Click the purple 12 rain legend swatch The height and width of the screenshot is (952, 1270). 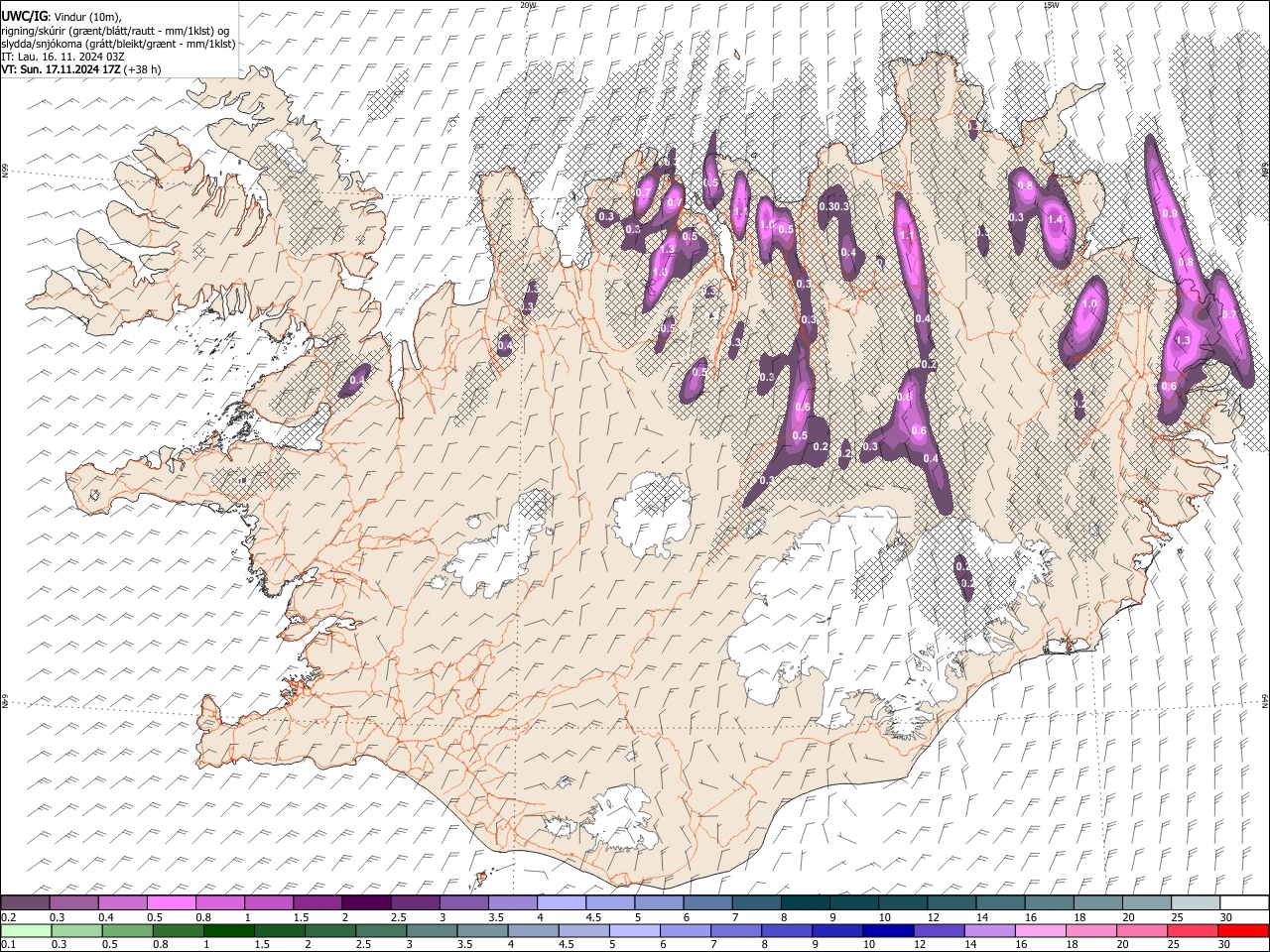938,930
